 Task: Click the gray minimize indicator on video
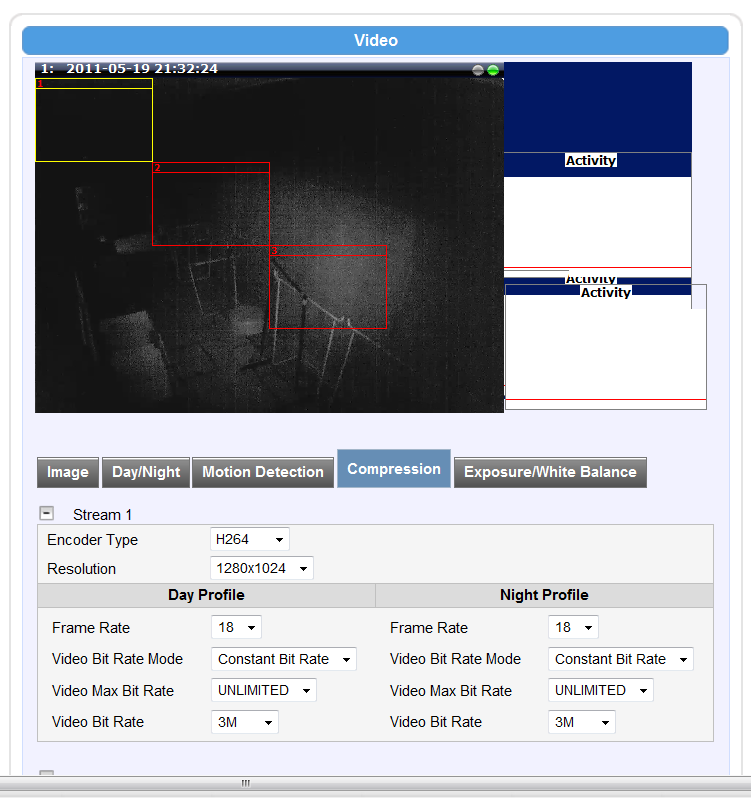[478, 70]
